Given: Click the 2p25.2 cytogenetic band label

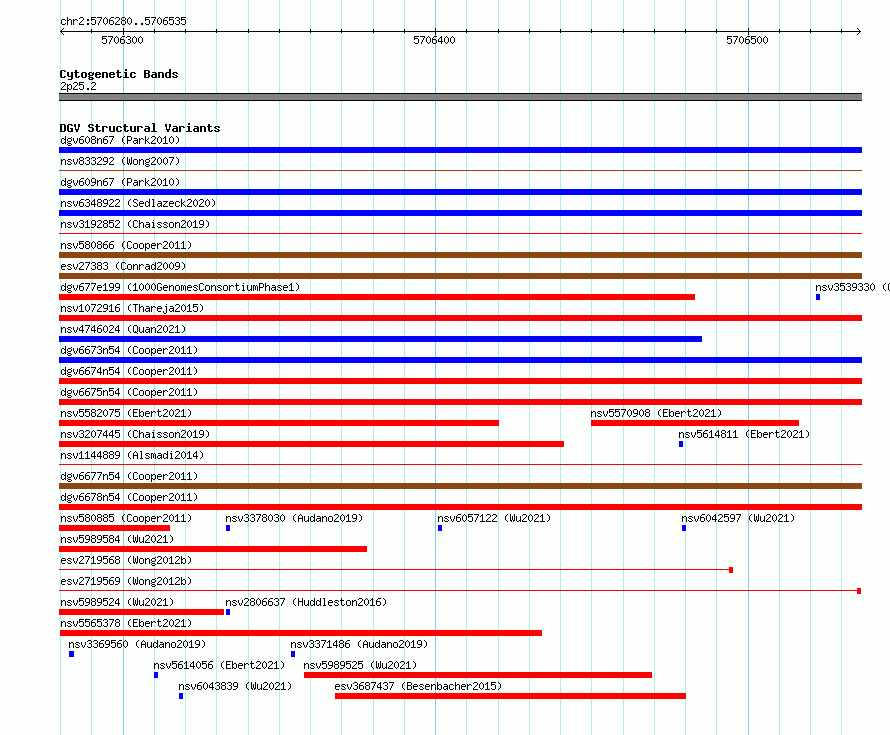Looking at the screenshot, I should [x=78, y=86].
